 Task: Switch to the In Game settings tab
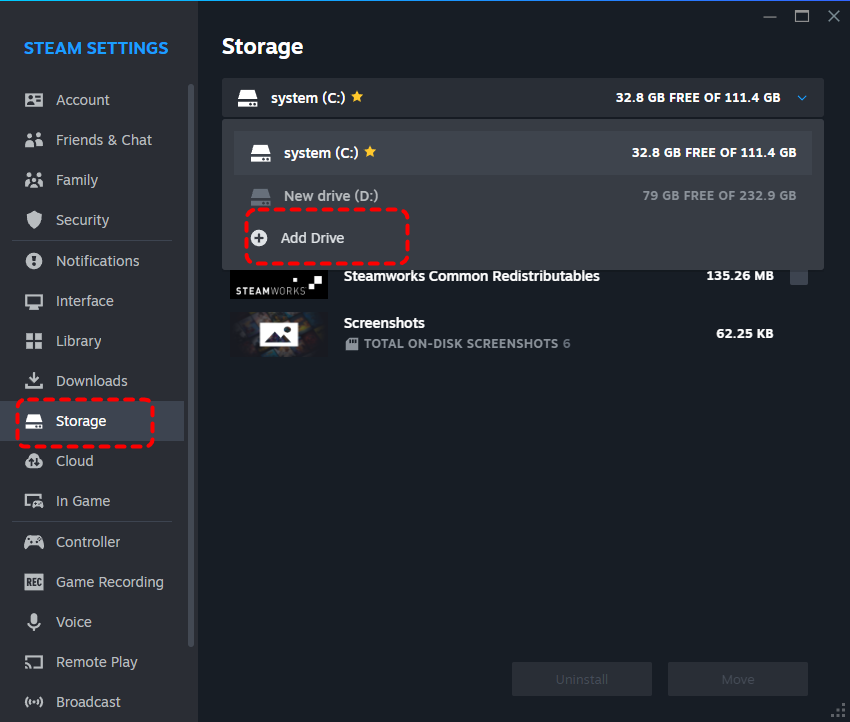(82, 501)
